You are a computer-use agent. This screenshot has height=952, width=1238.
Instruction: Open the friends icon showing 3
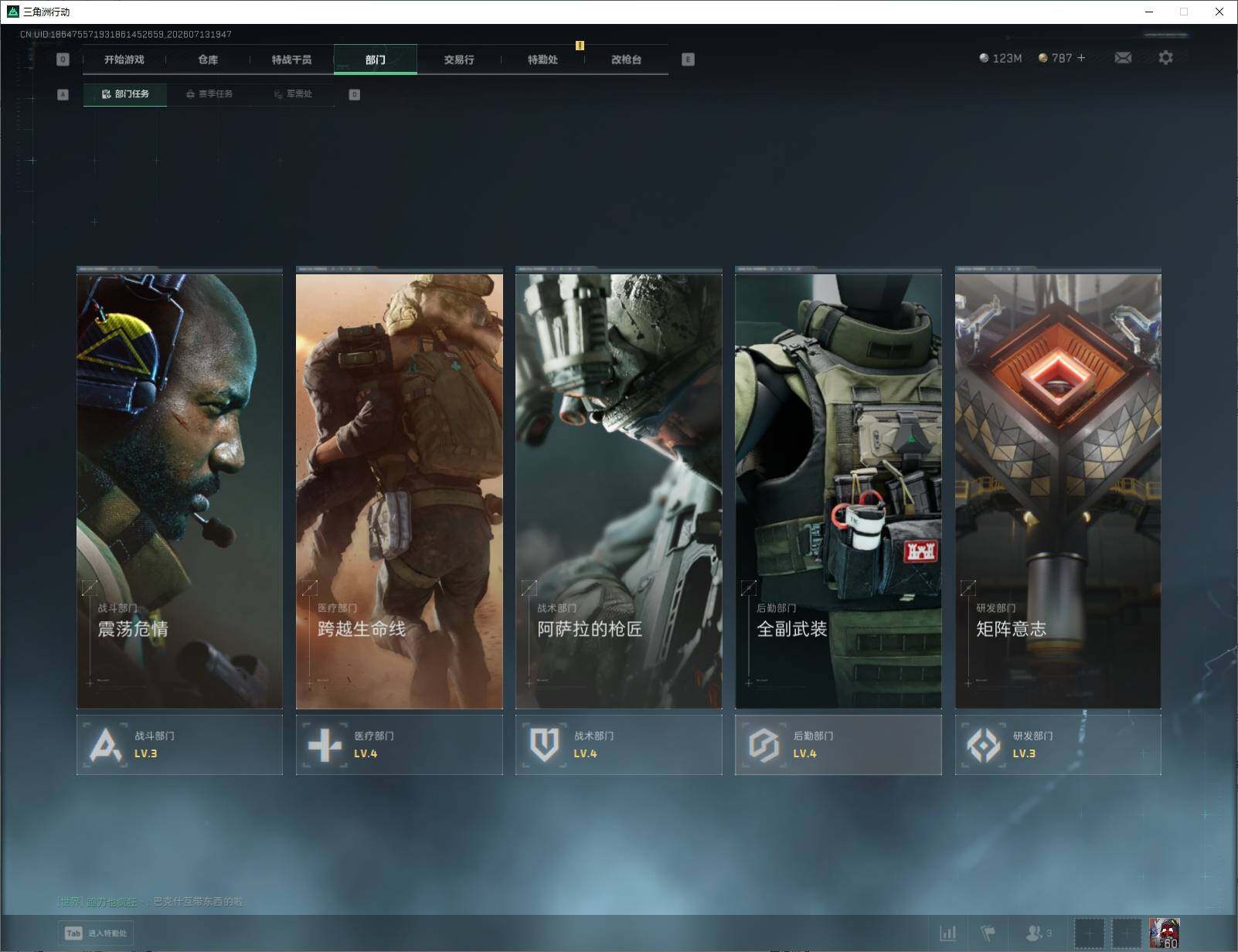[x=1038, y=933]
